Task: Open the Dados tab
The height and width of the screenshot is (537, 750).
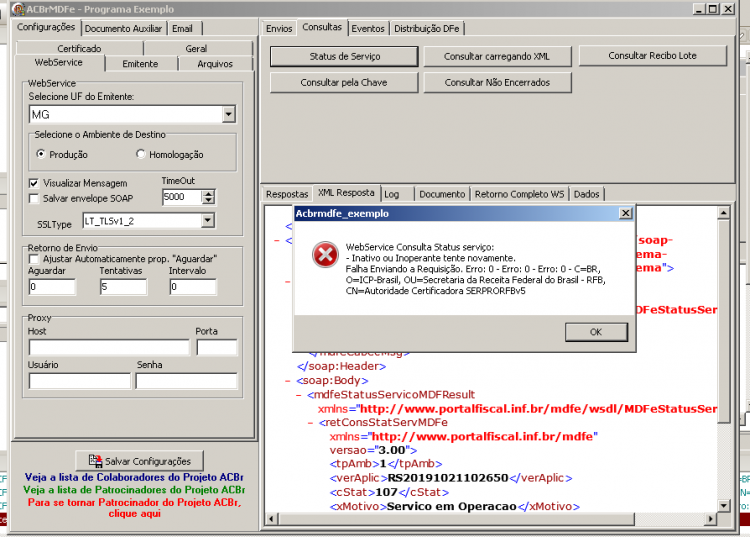Action: tap(586, 194)
